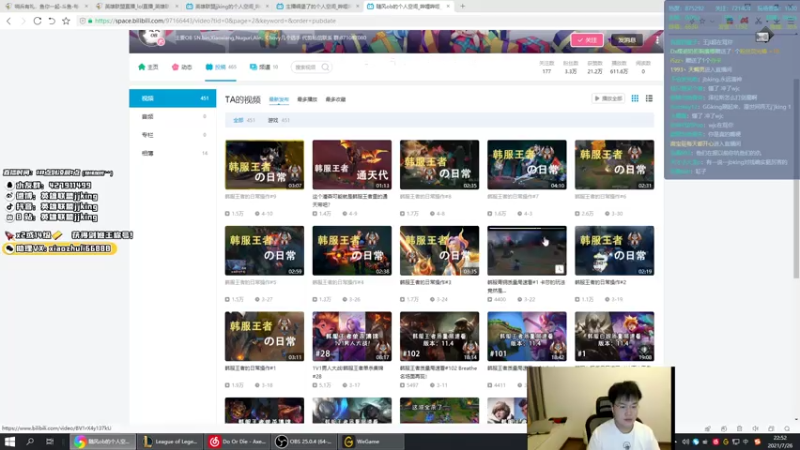Click the 粉丝数 3.3万 followers count
The height and width of the screenshot is (450, 800).
[x=570, y=67]
